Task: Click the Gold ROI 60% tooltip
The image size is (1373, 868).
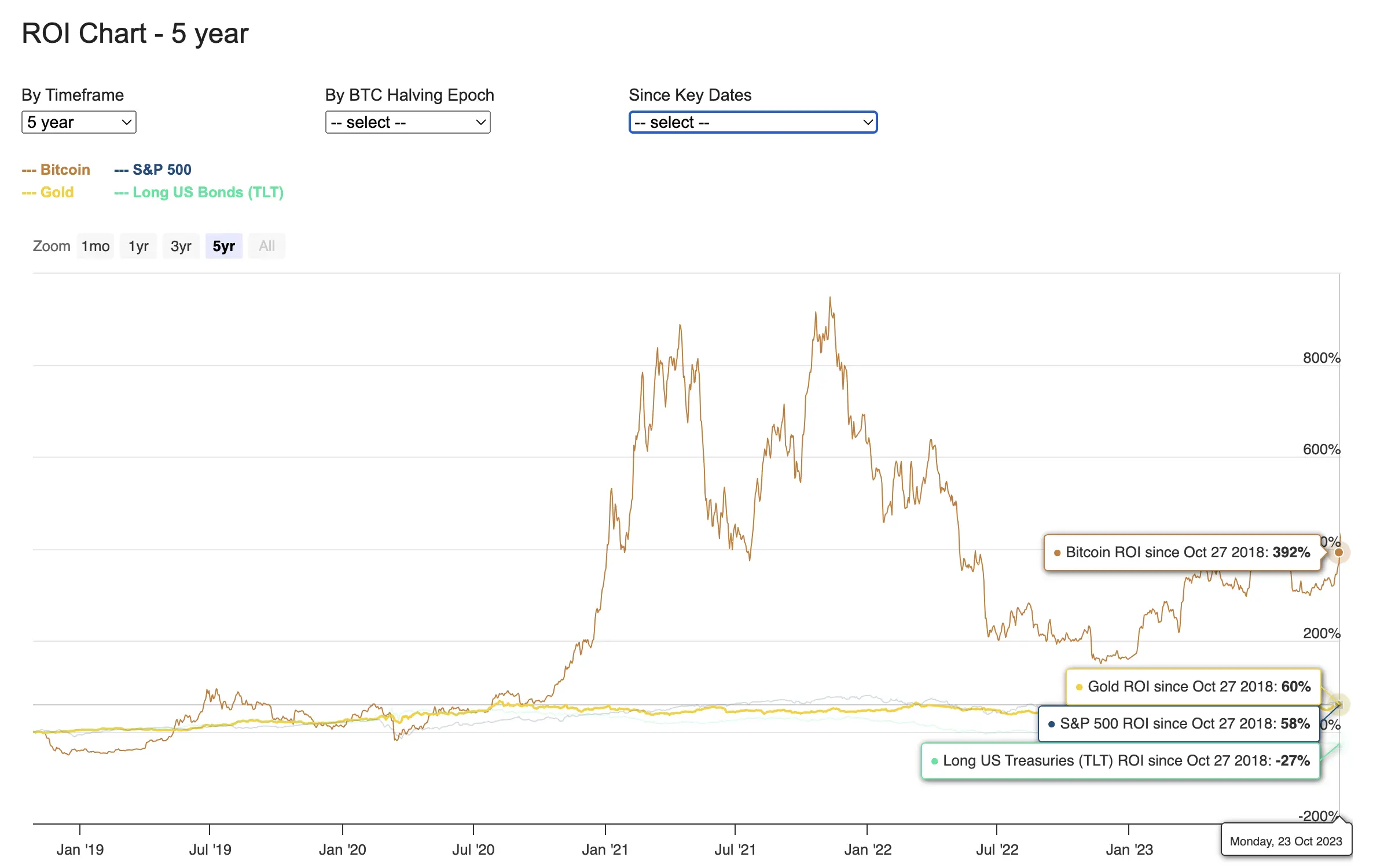Action: coord(1194,686)
